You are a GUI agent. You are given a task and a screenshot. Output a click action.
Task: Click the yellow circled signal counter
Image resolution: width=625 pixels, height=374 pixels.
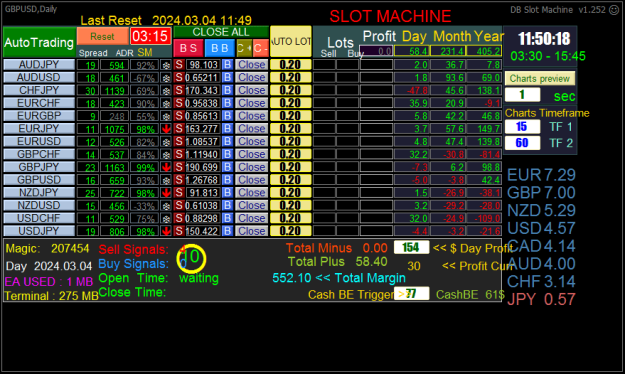click(x=192, y=258)
